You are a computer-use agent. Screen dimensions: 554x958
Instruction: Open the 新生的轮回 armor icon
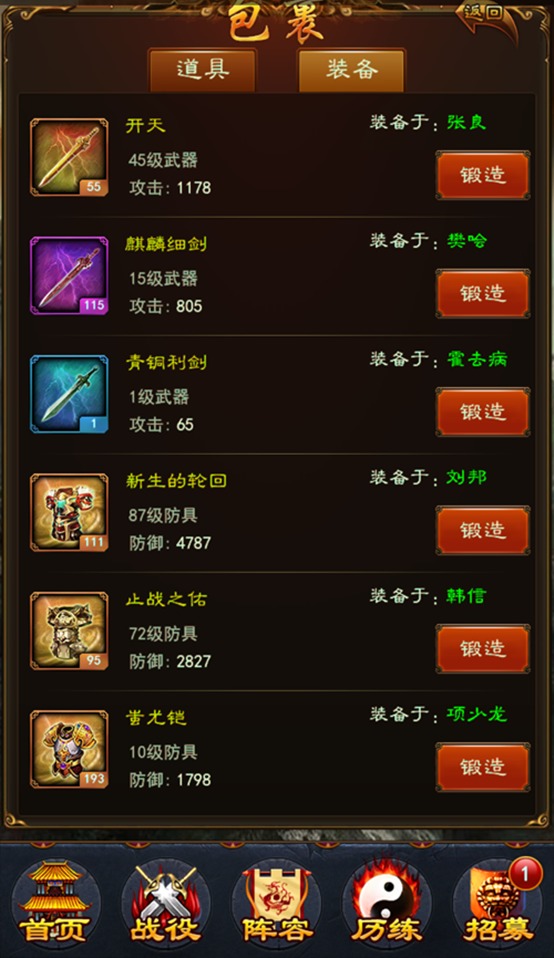(69, 513)
